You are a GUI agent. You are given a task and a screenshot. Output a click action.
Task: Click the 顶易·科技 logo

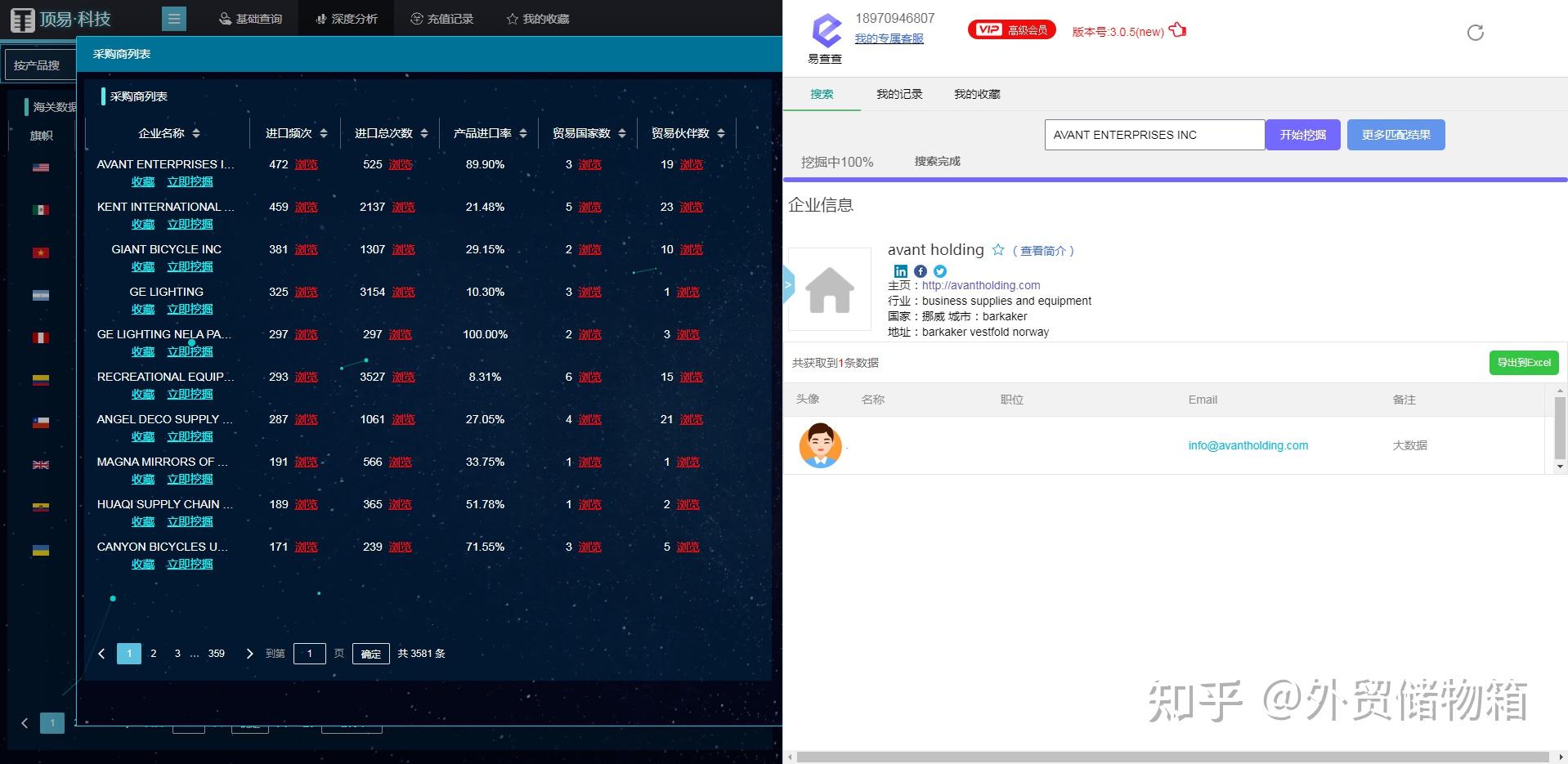point(61,19)
